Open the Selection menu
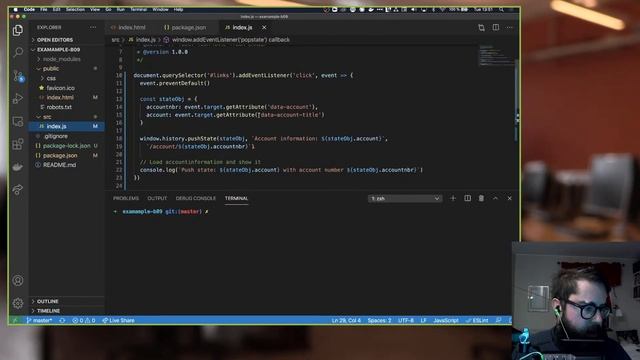The height and width of the screenshot is (360, 640). click(76, 9)
